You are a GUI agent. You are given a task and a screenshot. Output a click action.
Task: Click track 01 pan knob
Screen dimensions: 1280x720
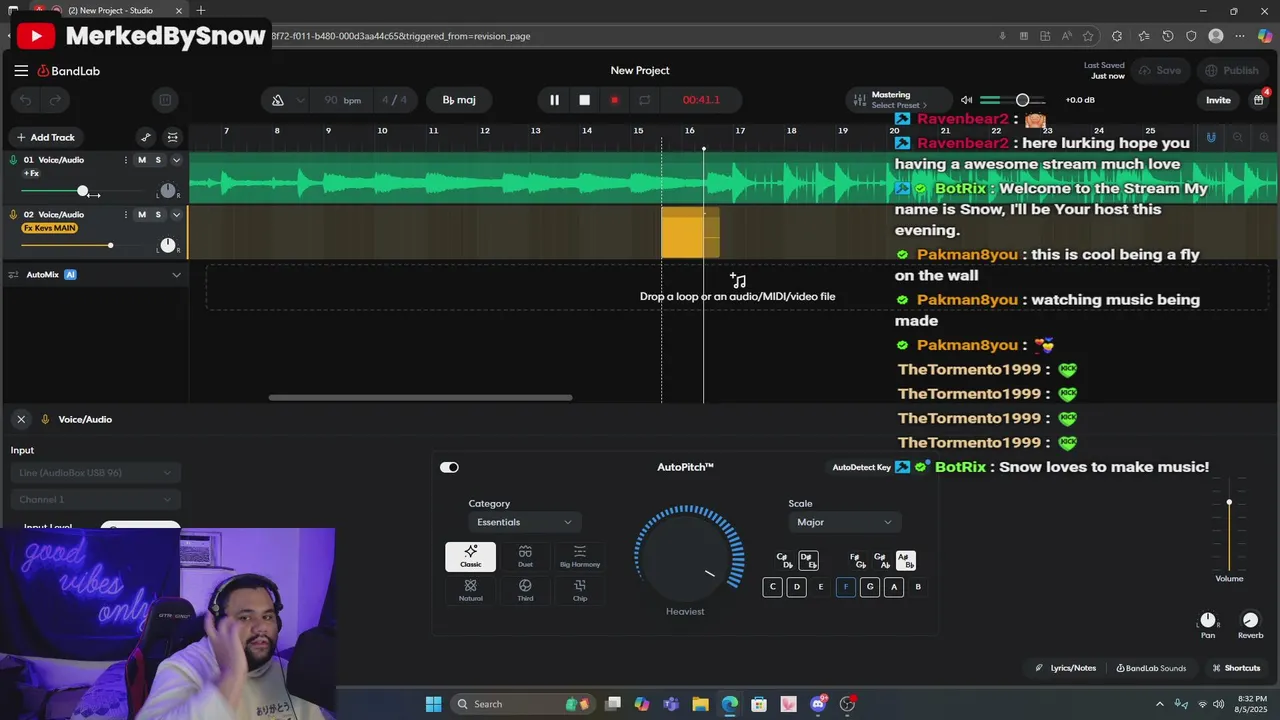click(168, 191)
